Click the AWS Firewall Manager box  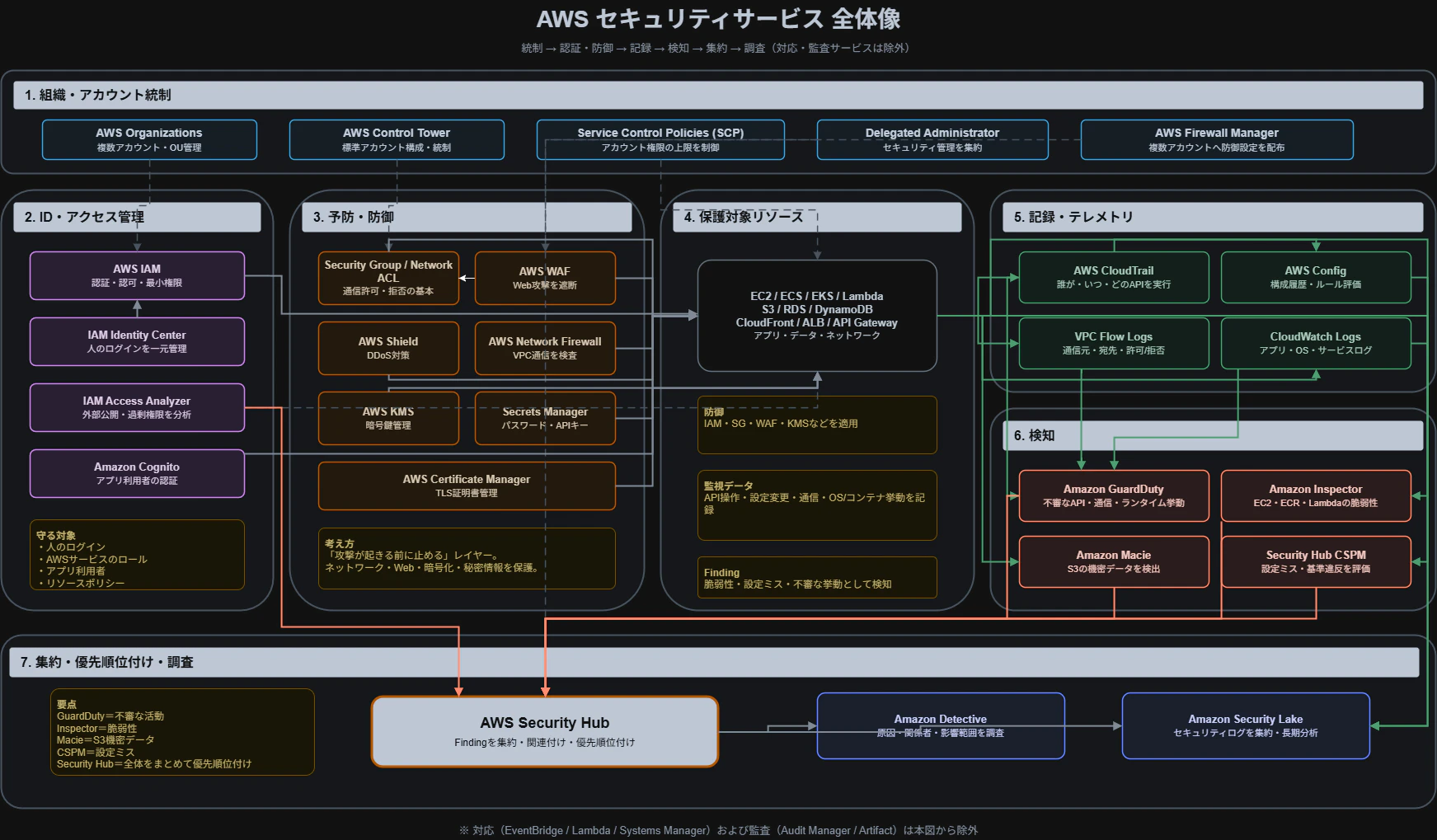[x=1217, y=140]
